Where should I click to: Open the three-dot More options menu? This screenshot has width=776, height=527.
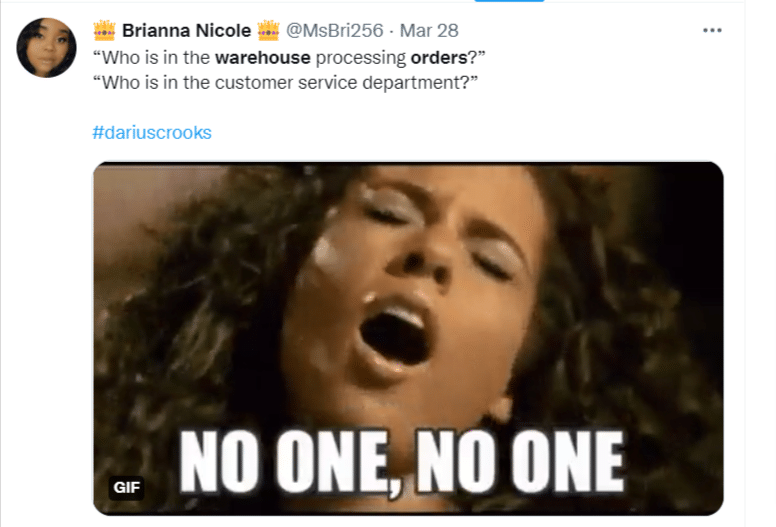pos(712,31)
